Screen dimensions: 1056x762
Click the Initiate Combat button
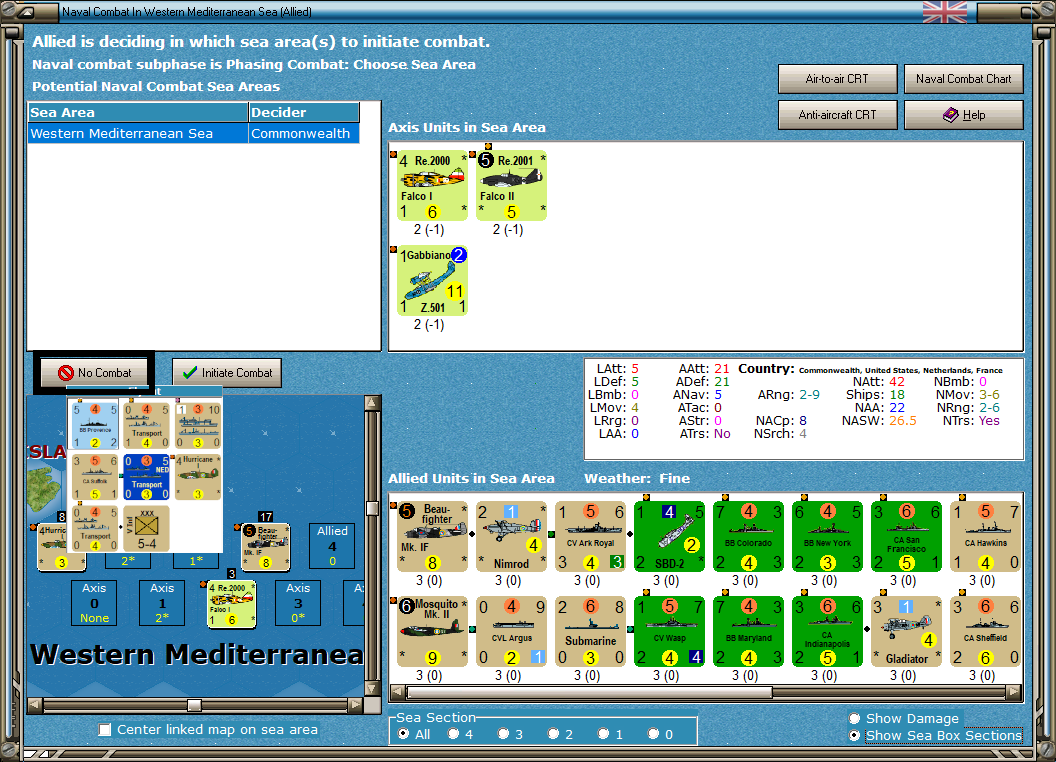[x=227, y=373]
